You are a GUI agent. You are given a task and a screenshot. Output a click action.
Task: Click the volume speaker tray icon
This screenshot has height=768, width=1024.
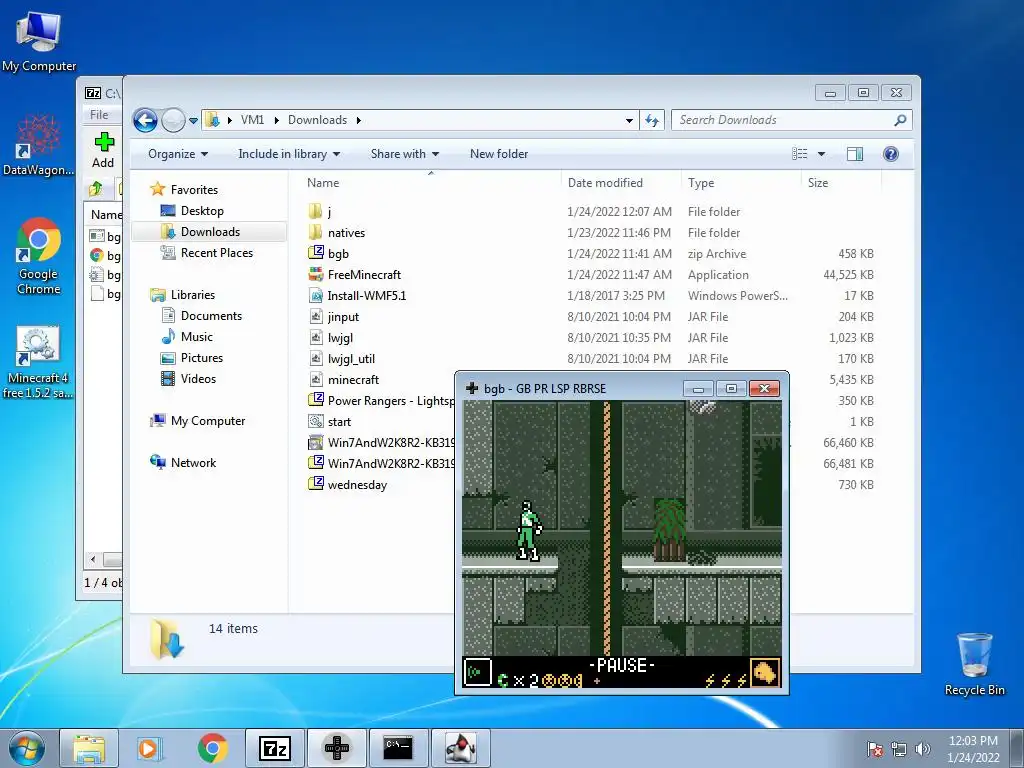(x=923, y=749)
